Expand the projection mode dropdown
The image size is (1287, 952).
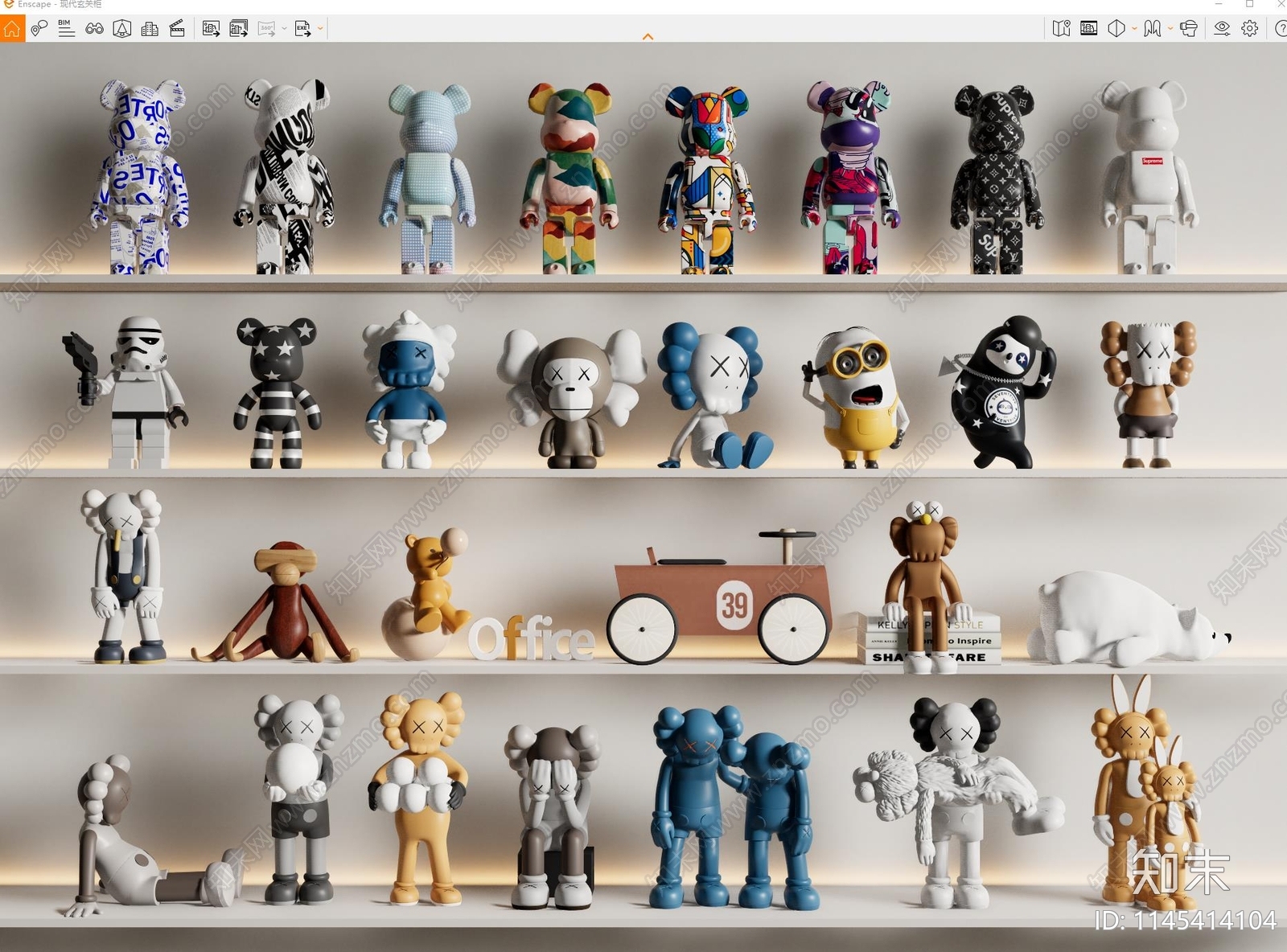click(x=1134, y=29)
